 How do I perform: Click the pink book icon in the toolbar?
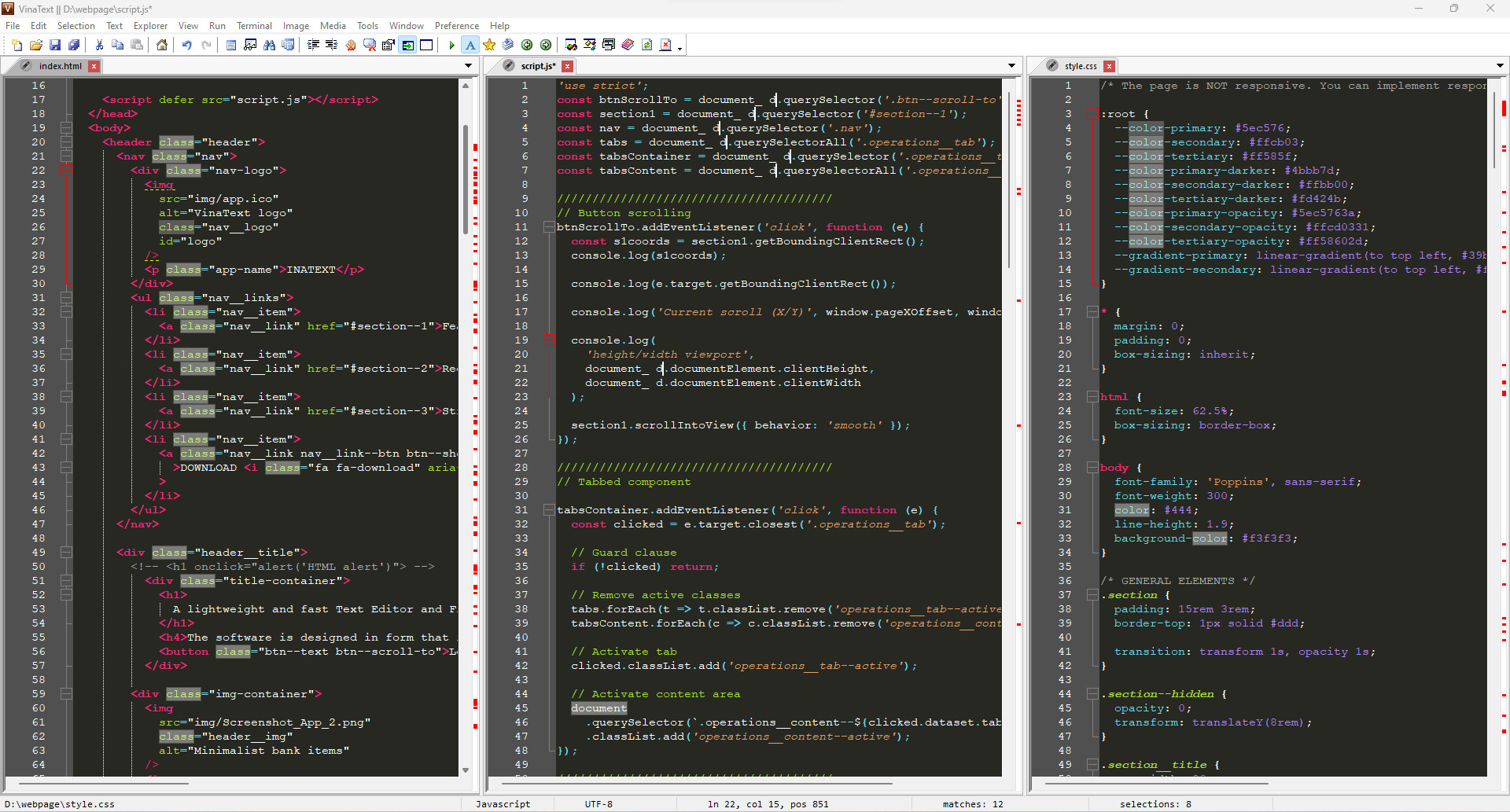[628, 45]
